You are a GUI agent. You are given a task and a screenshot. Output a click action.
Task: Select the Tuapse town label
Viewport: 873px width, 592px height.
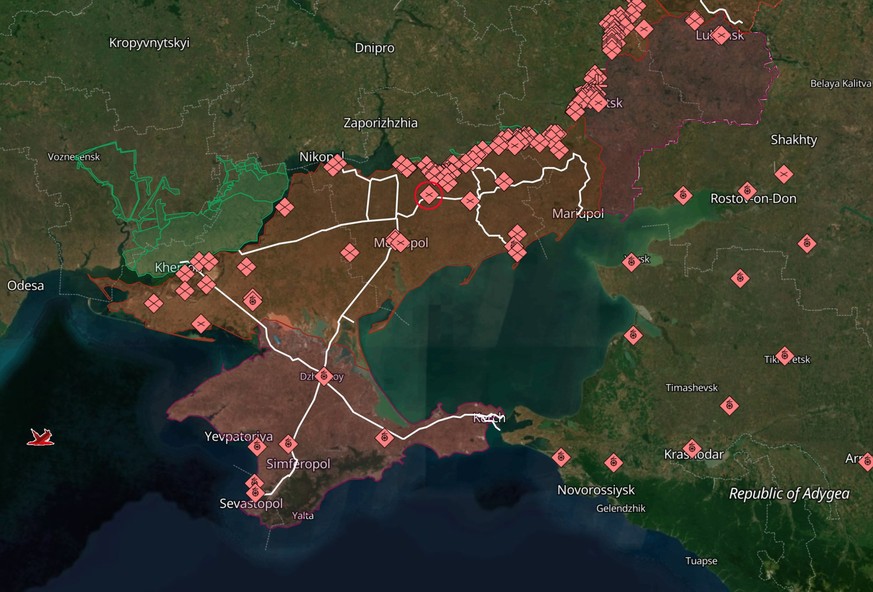click(x=702, y=561)
